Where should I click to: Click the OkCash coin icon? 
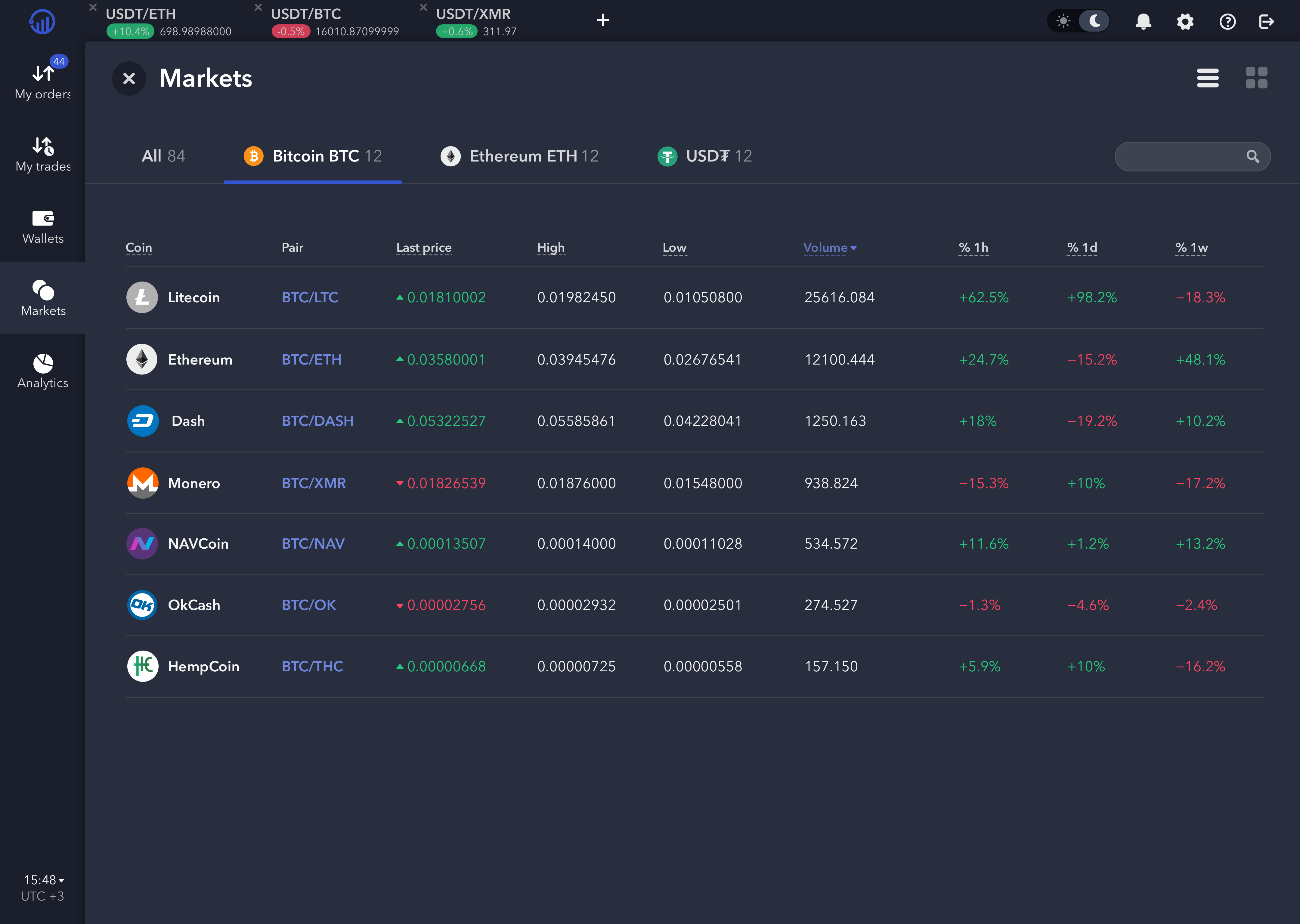pyautogui.click(x=142, y=605)
